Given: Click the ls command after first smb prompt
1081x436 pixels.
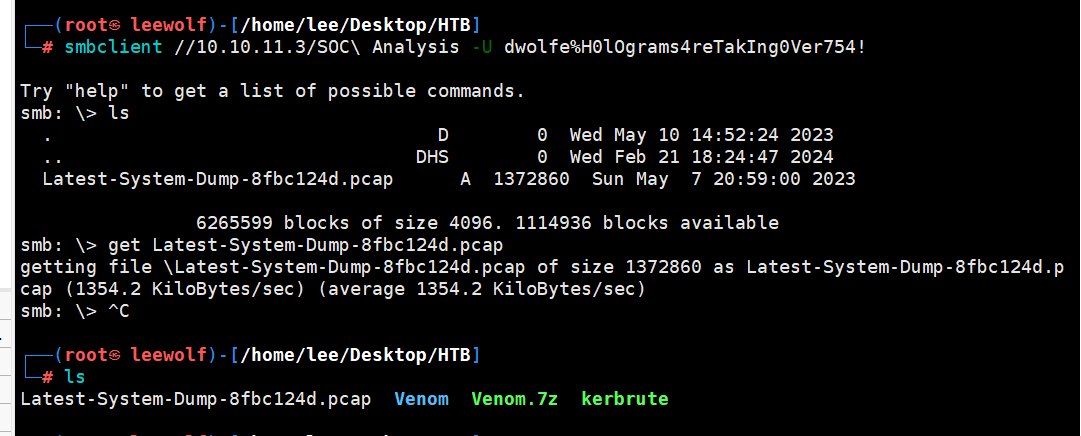Looking at the screenshot, I should tap(119, 113).
